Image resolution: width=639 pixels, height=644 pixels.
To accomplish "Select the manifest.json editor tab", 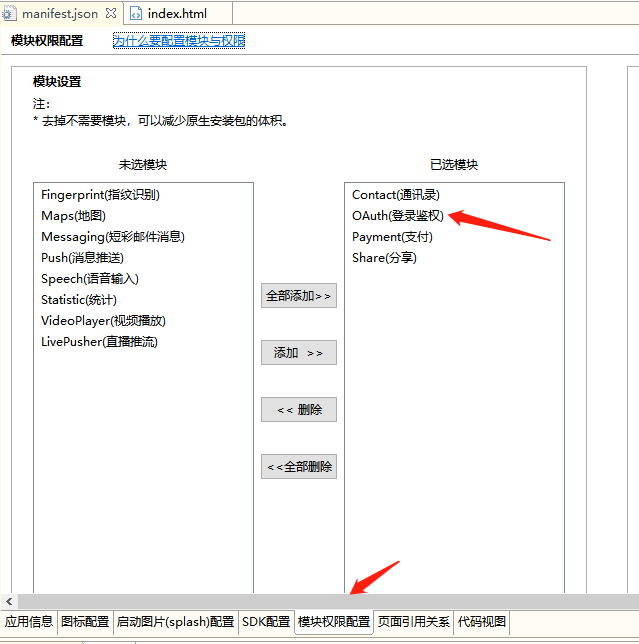I will 60,14.
